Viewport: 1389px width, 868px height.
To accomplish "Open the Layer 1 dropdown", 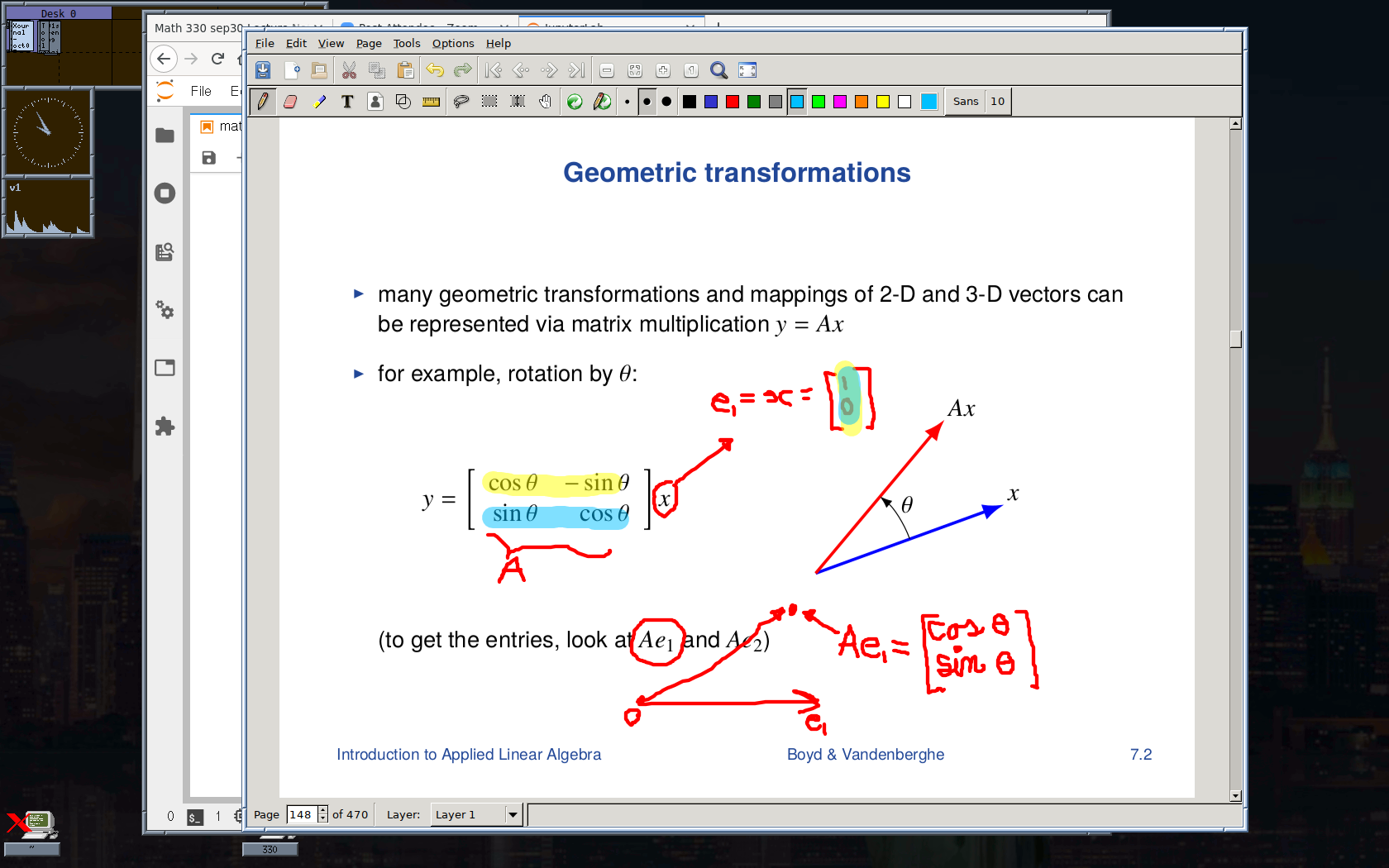I will point(513,814).
